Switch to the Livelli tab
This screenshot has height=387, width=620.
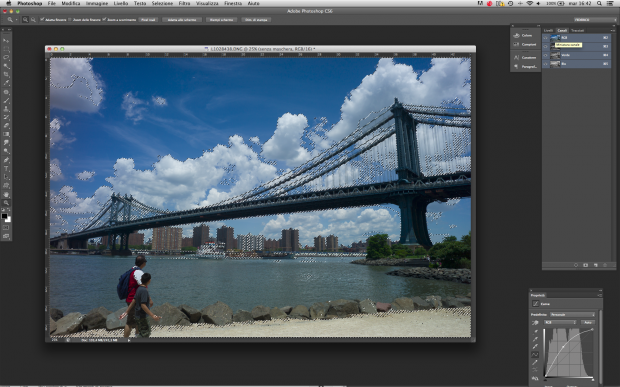click(548, 30)
